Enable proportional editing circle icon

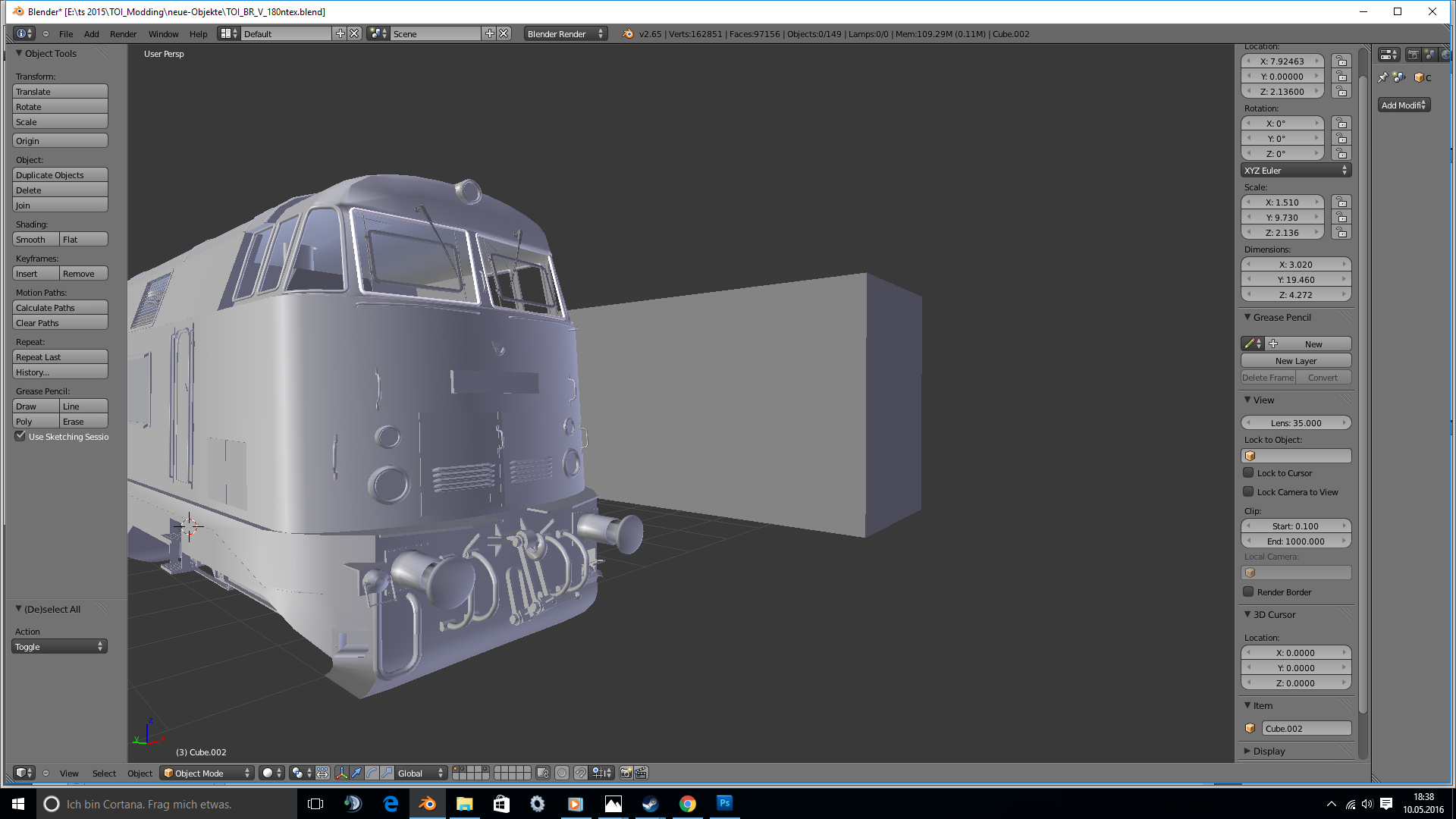(562, 773)
